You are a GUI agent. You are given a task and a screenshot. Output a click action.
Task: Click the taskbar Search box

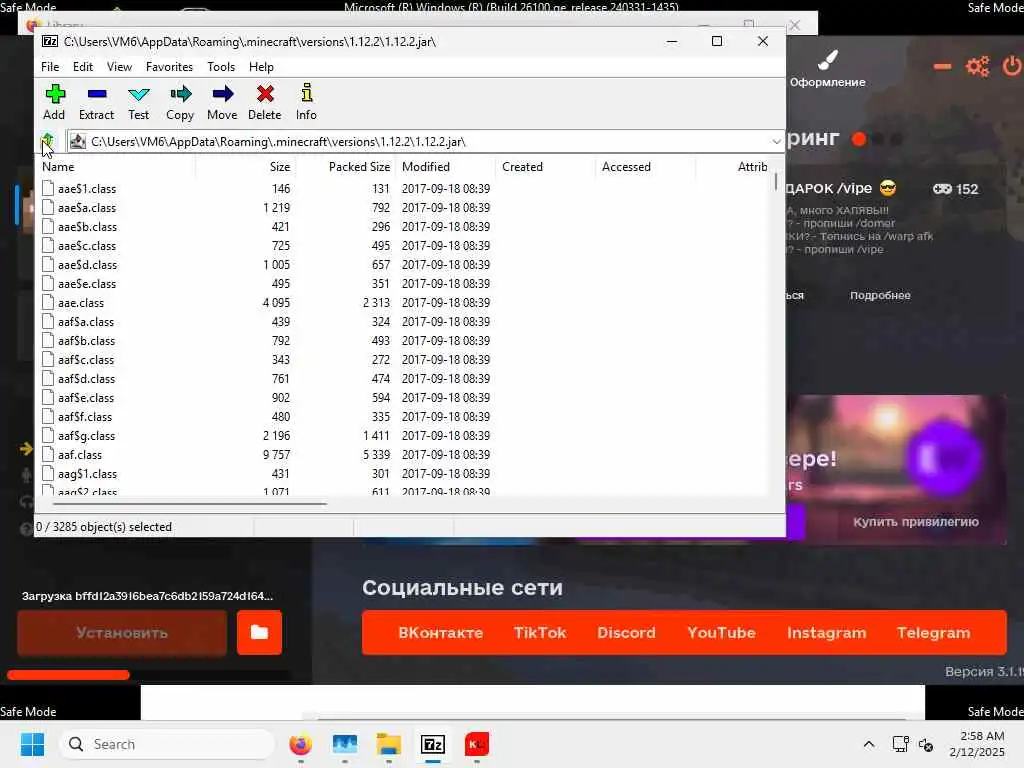pos(167,744)
